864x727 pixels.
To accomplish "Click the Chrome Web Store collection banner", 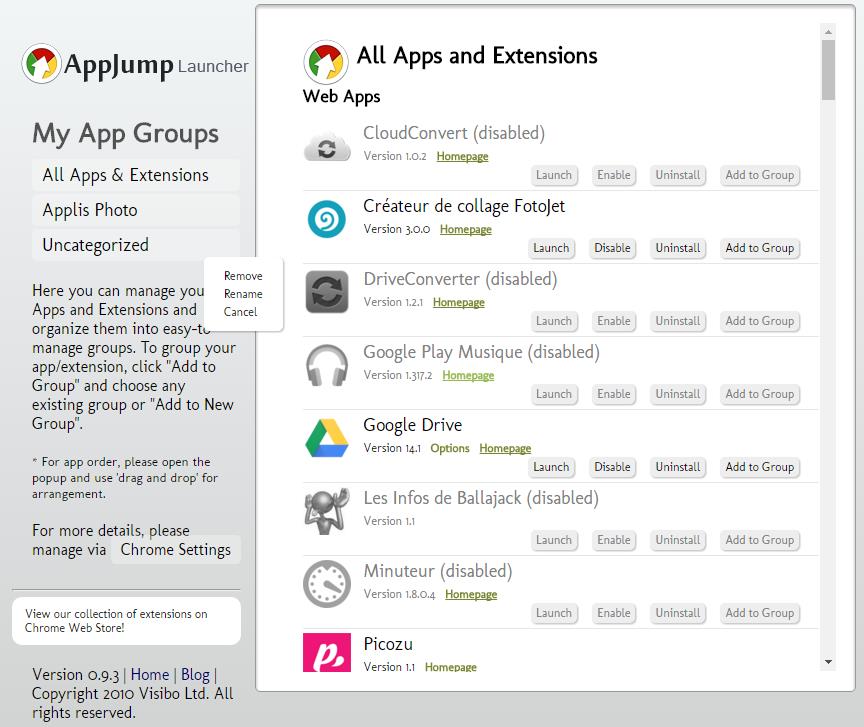I will click(x=126, y=621).
